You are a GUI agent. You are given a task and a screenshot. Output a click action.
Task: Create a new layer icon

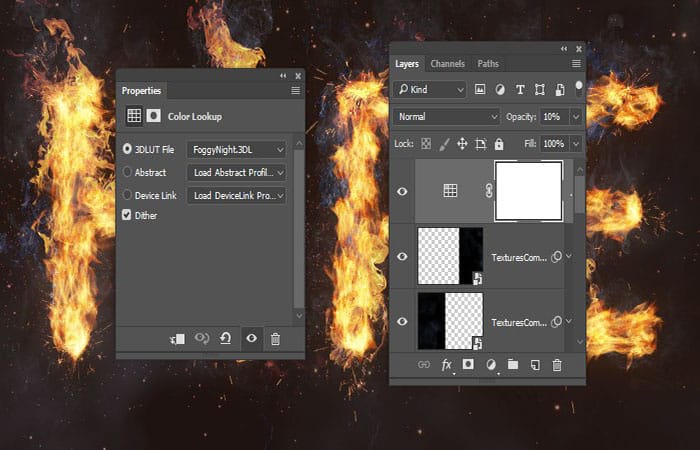click(535, 365)
